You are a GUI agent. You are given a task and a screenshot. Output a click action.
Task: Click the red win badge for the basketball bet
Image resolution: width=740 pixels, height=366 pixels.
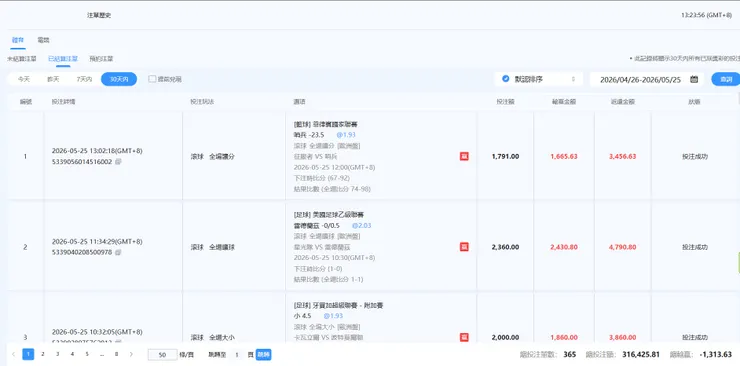[x=464, y=157]
